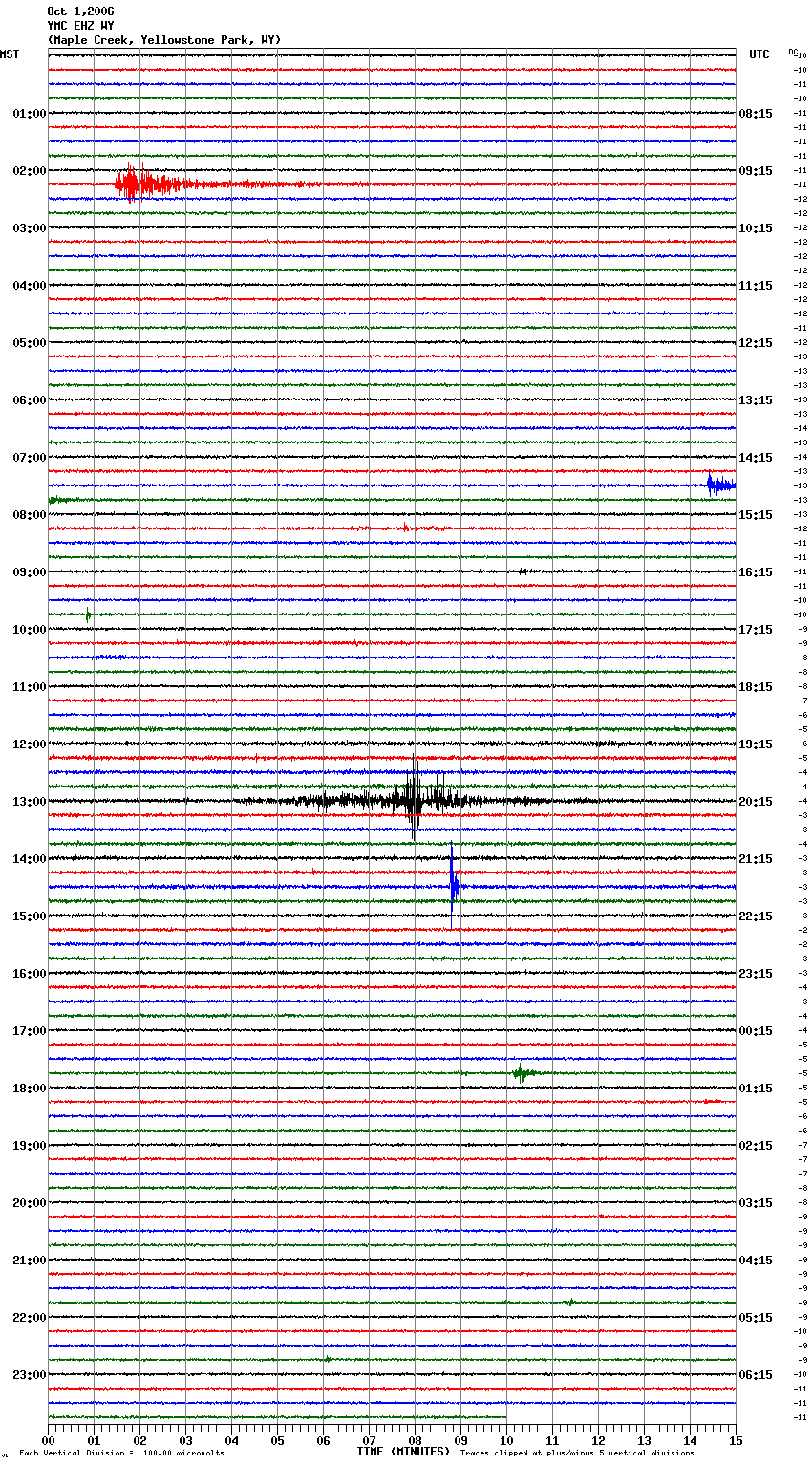Select the "02:00" MST time label
The width and height of the screenshot is (812, 1466).
pyautogui.click(x=30, y=171)
